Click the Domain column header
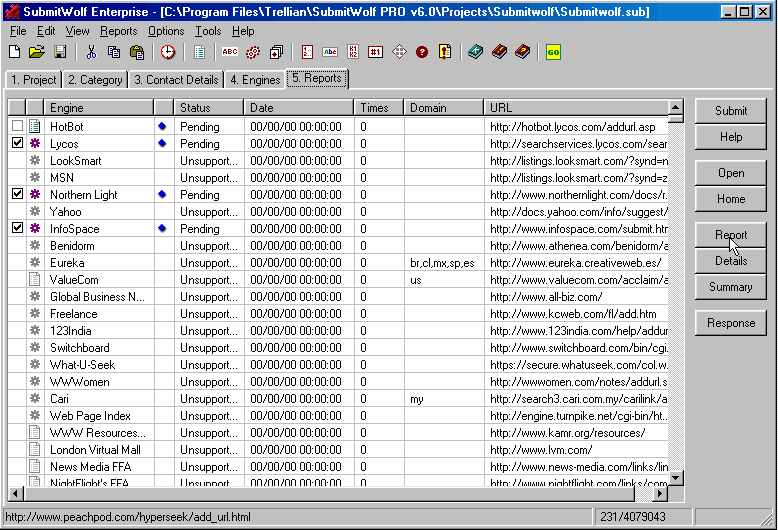The image size is (778, 530). click(444, 108)
